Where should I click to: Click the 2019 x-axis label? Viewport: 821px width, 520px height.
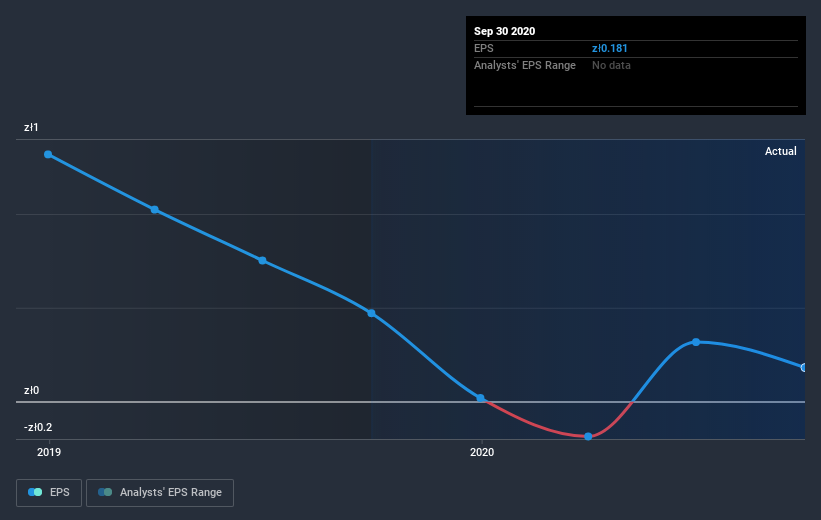pos(49,452)
